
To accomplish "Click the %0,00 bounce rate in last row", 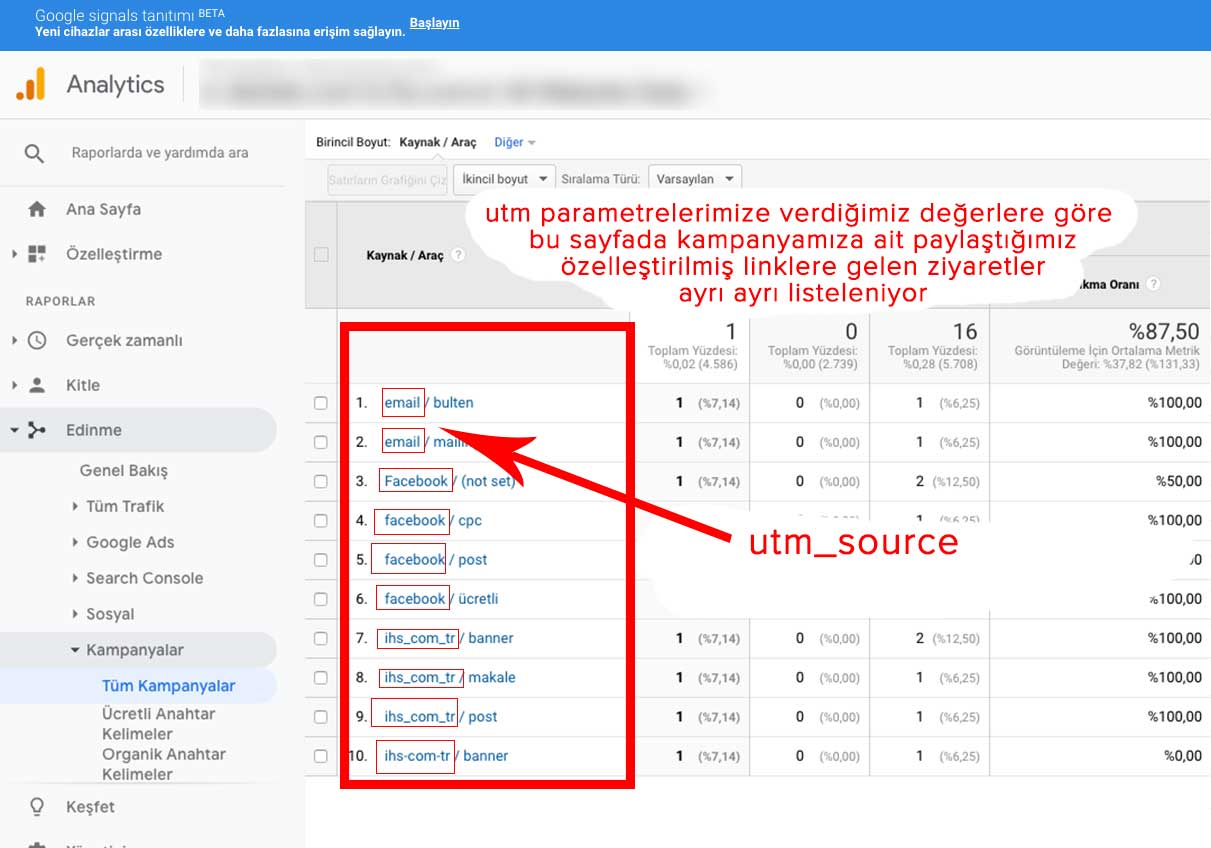I will 1183,756.
